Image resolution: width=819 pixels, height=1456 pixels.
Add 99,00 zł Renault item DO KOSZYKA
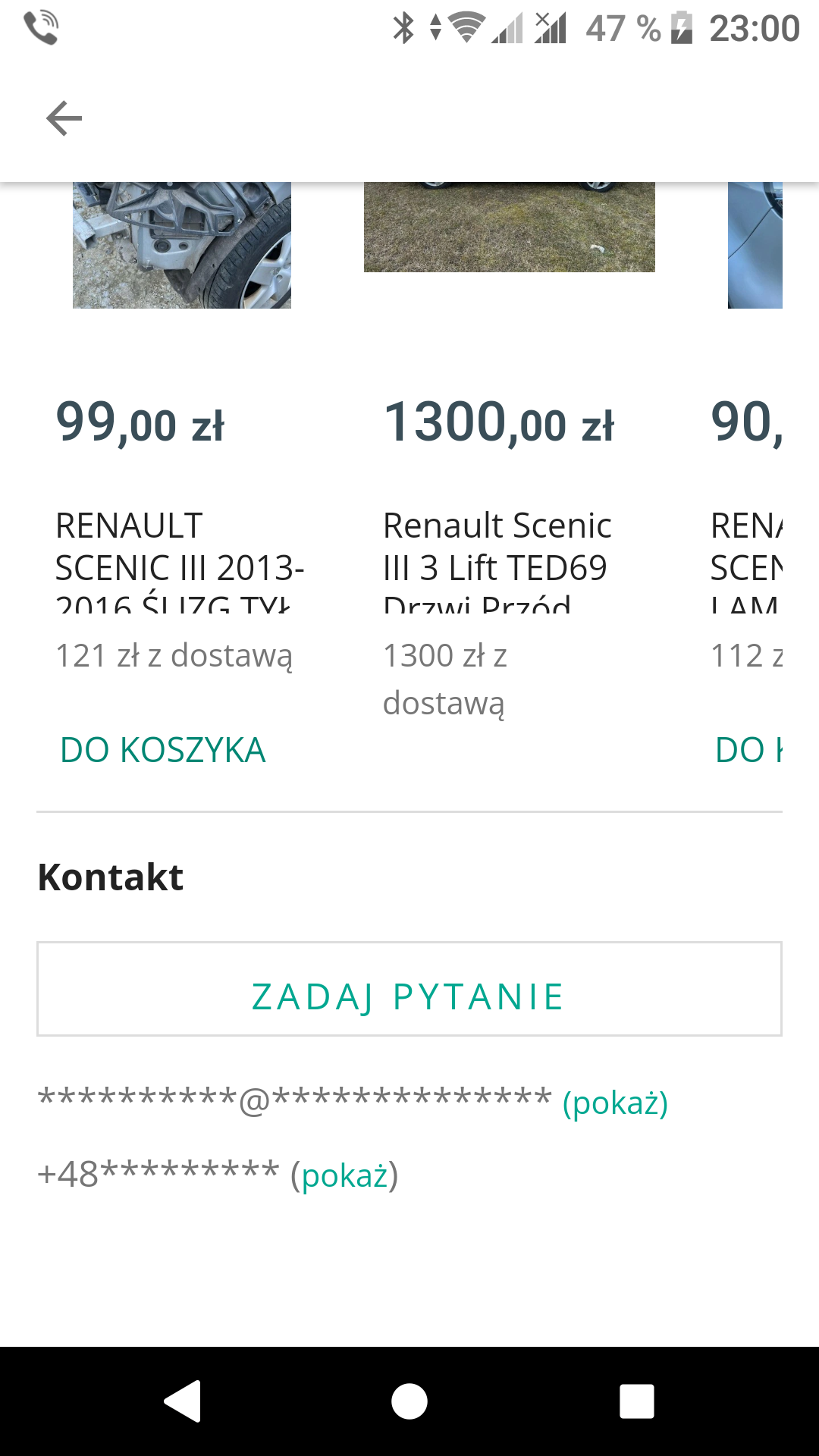(163, 750)
